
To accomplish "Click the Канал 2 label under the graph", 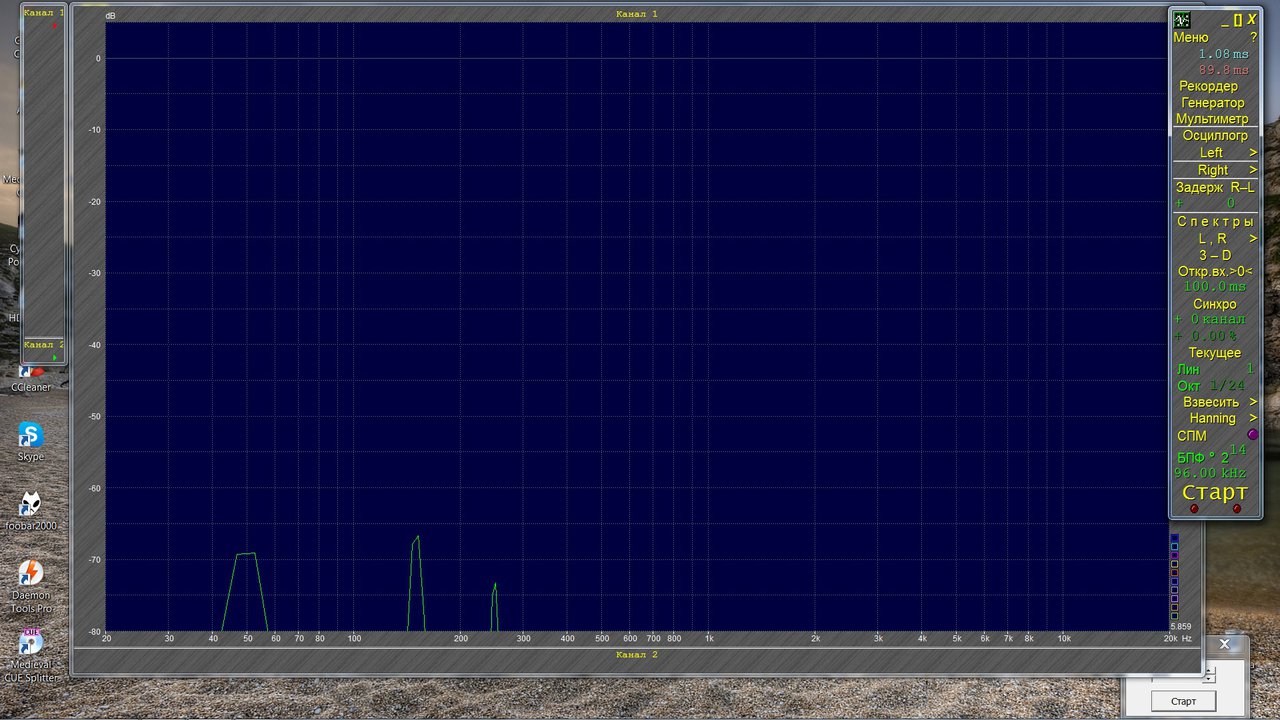I will coord(637,654).
